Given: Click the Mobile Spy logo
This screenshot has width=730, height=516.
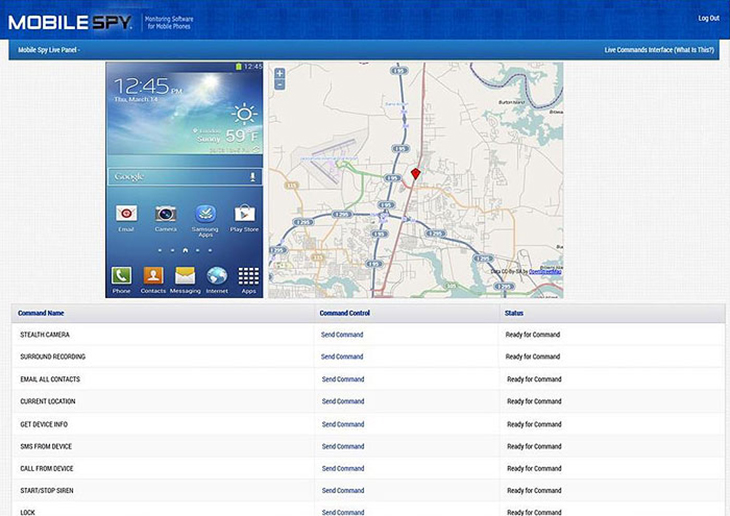Looking at the screenshot, I should click(70, 22).
